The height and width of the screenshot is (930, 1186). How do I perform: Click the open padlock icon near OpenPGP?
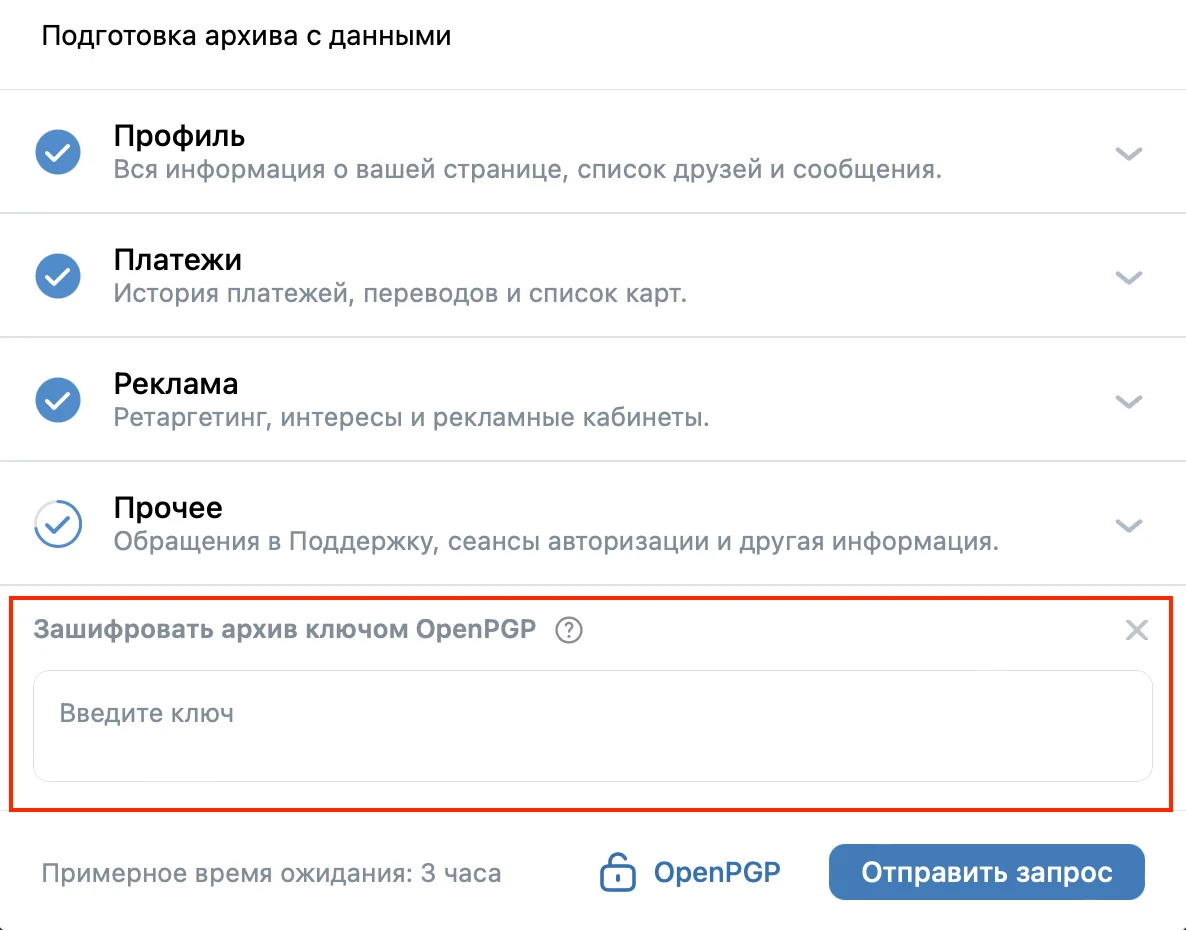(x=617, y=873)
